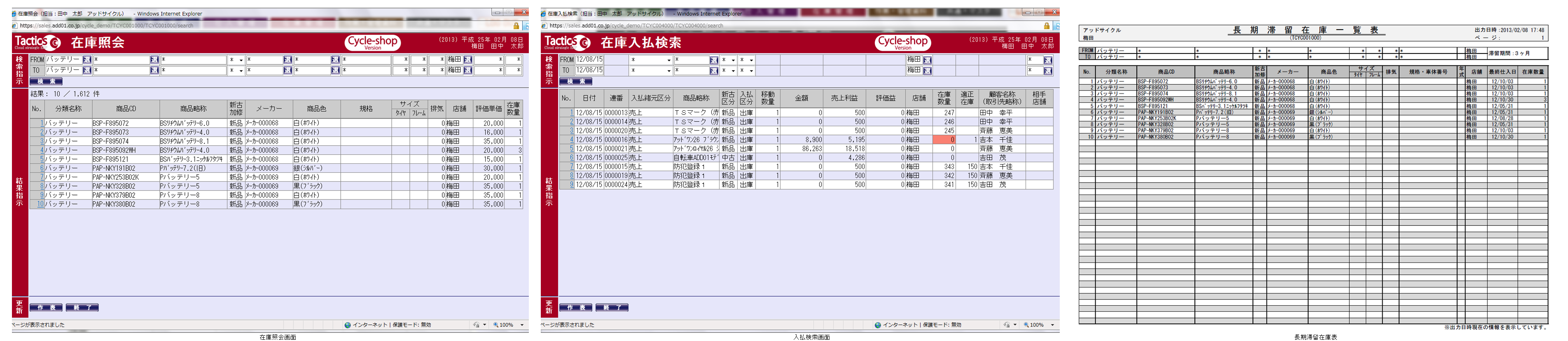Open the FROM 新古加修 dropdown in 在庫照会
The image size is (1568, 341).
[x=241, y=60]
